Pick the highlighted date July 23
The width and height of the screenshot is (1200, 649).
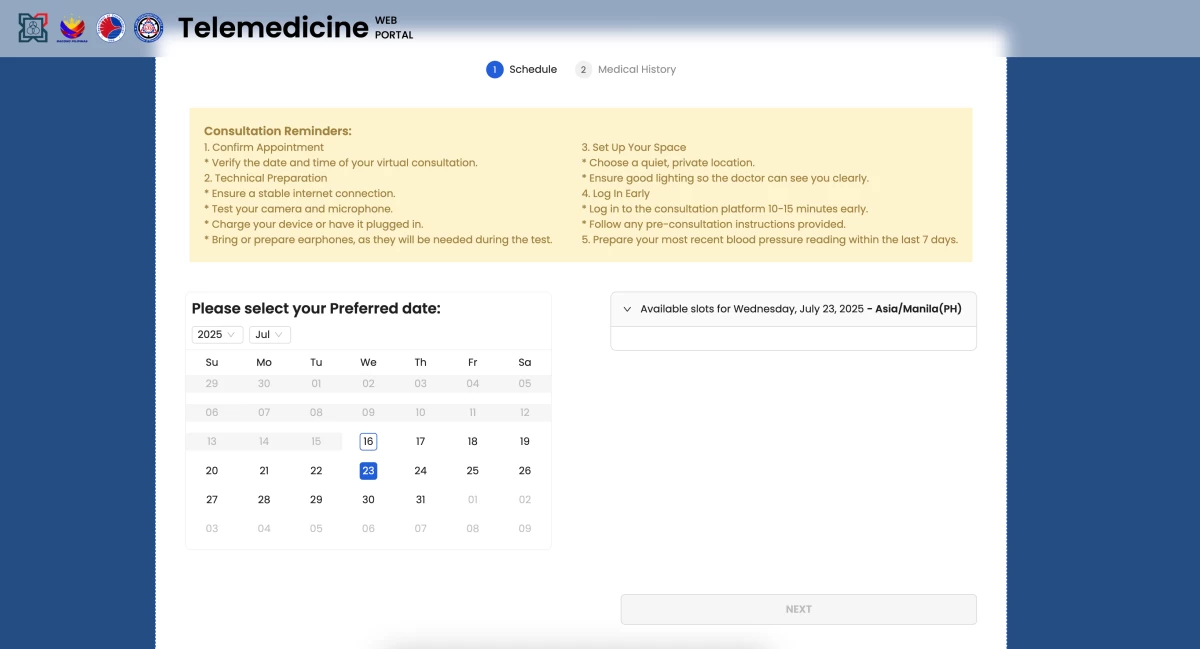coord(368,470)
